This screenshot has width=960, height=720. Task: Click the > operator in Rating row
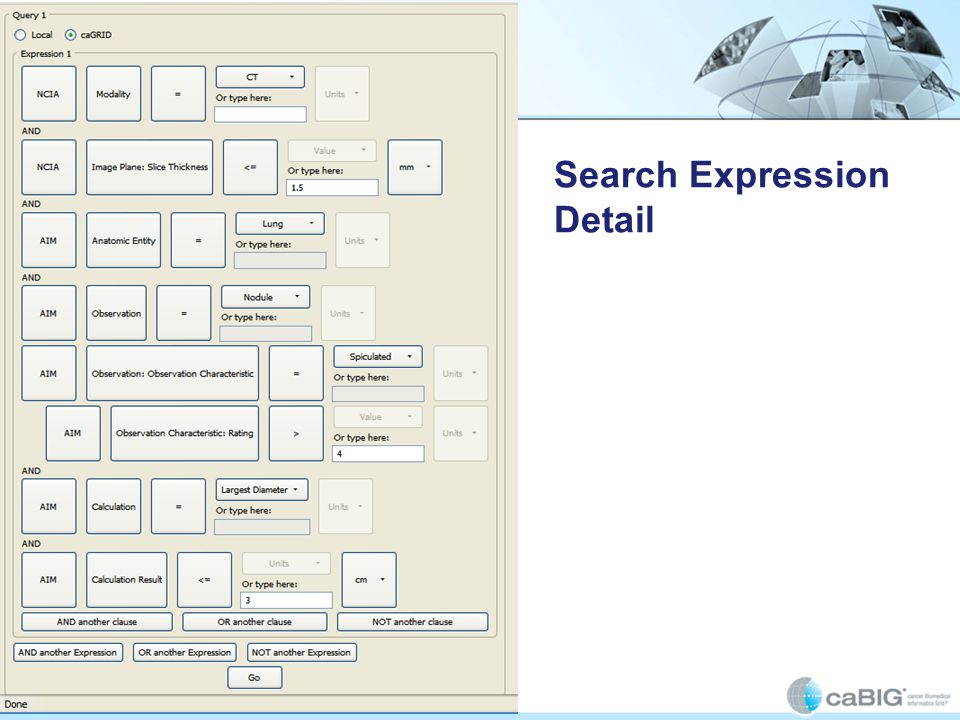[x=296, y=433]
